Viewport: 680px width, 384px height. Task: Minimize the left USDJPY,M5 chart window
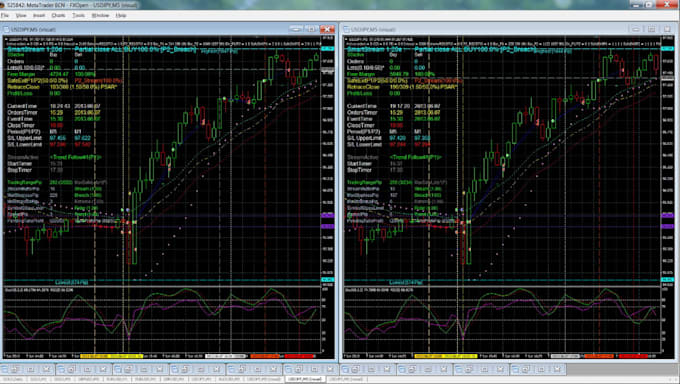296,29
